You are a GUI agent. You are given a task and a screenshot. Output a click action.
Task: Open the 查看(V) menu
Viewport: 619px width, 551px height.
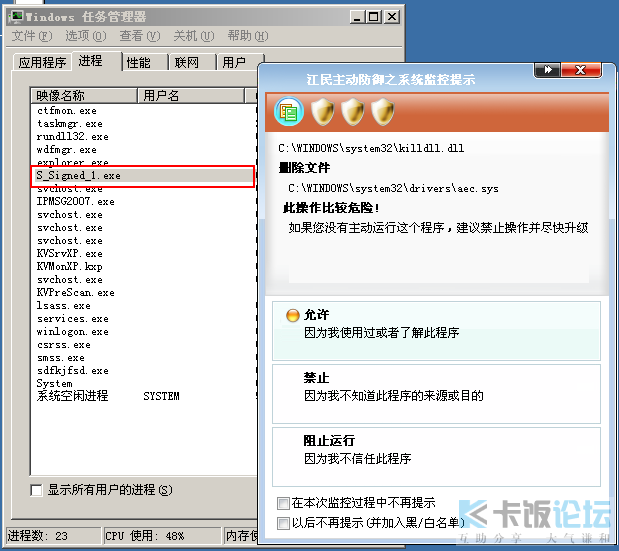140,36
